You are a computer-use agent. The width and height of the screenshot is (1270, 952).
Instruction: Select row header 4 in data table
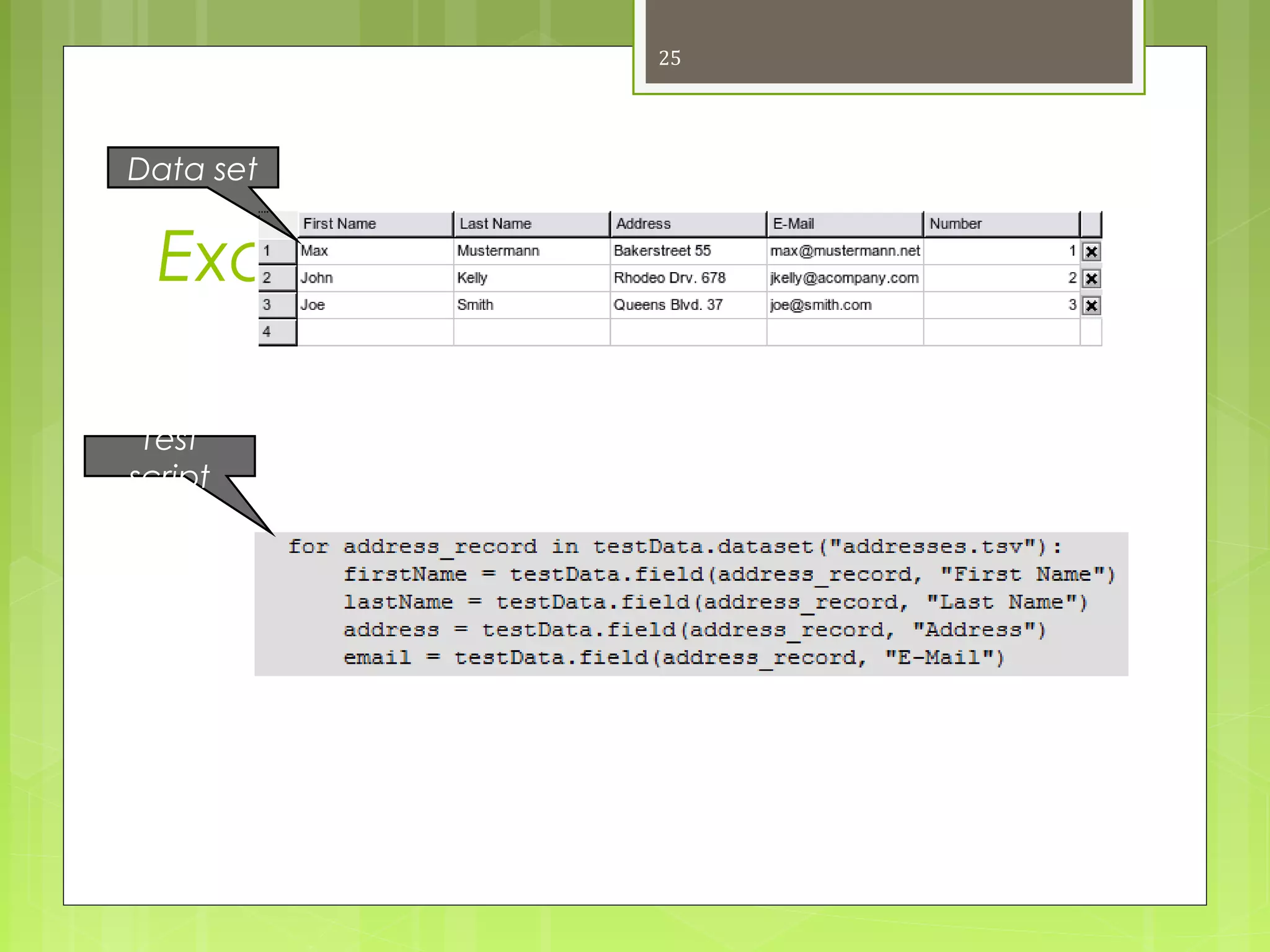pos(277,332)
